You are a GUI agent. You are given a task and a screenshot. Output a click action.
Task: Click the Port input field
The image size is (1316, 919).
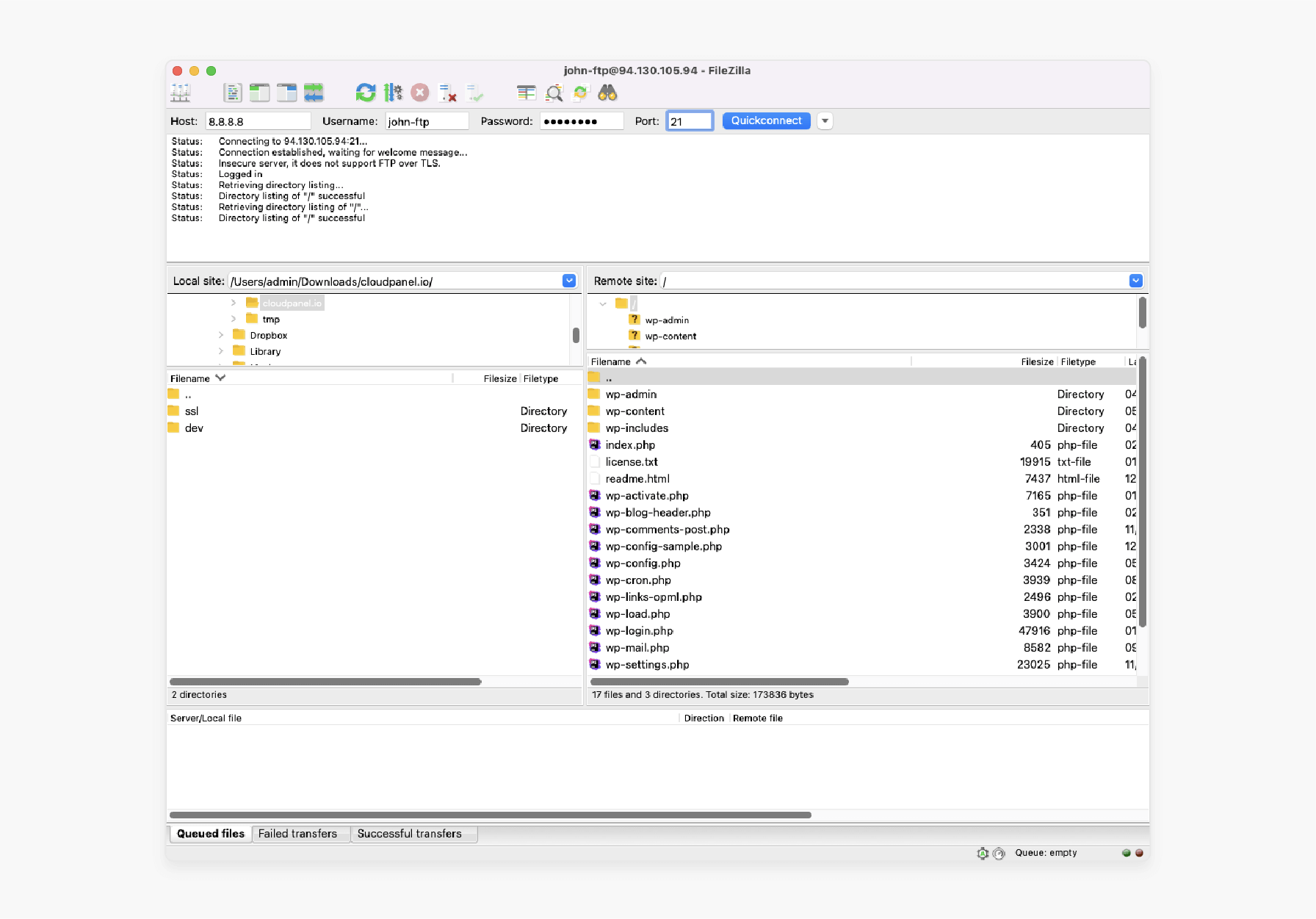click(690, 121)
